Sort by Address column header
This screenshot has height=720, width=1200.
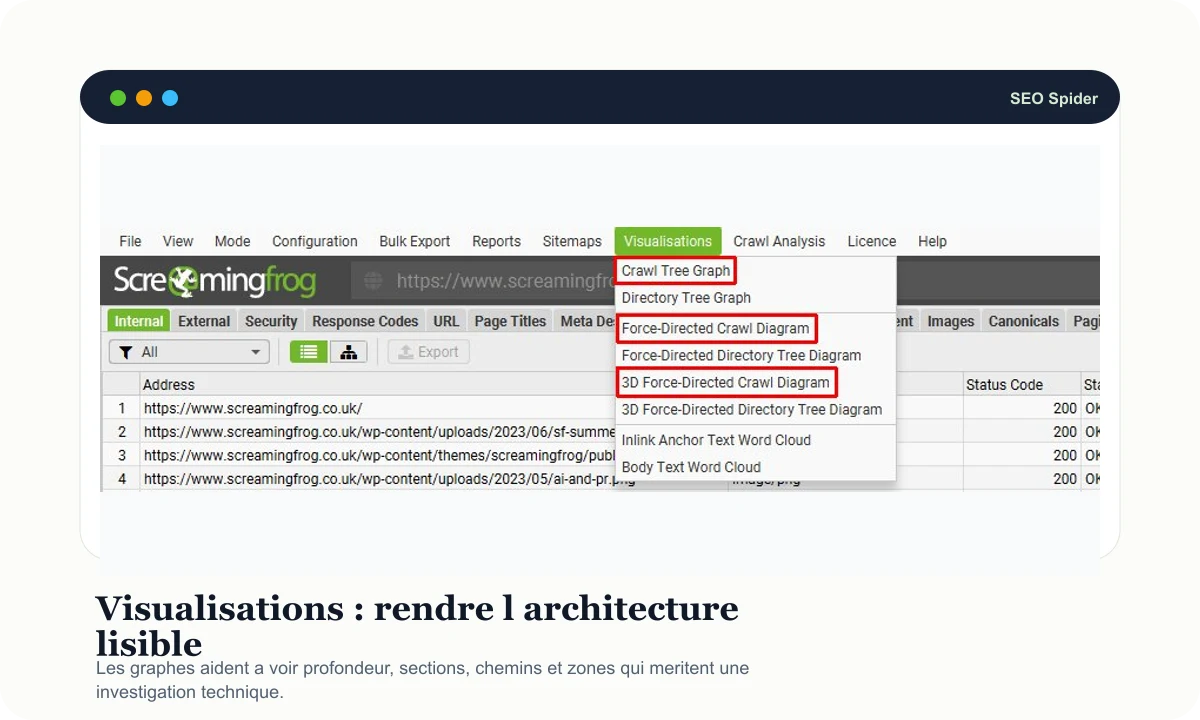169,384
